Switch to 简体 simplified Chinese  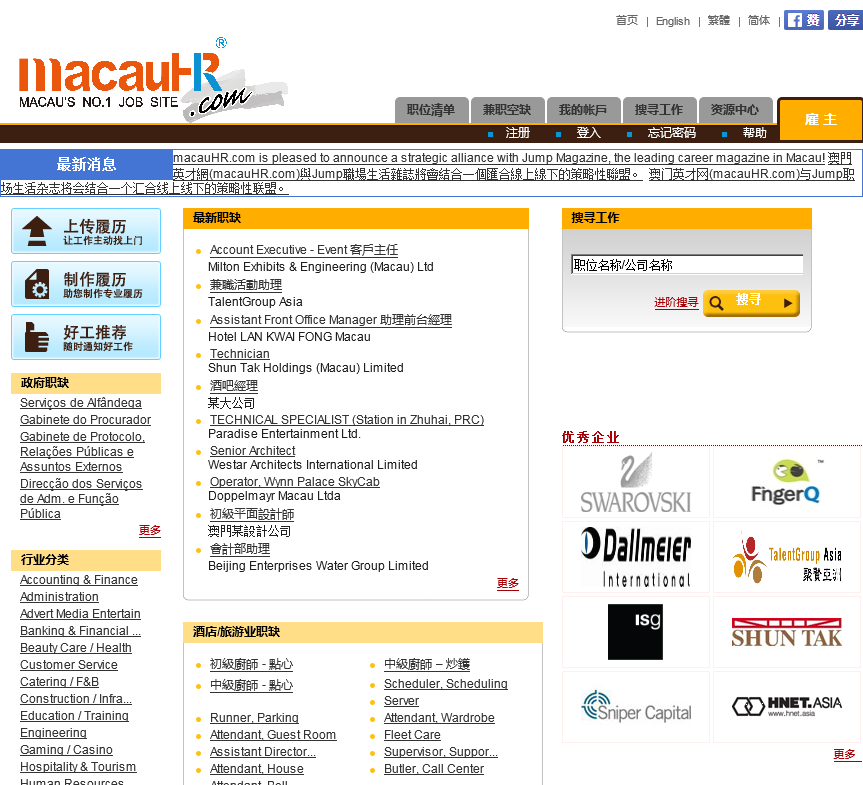point(759,21)
